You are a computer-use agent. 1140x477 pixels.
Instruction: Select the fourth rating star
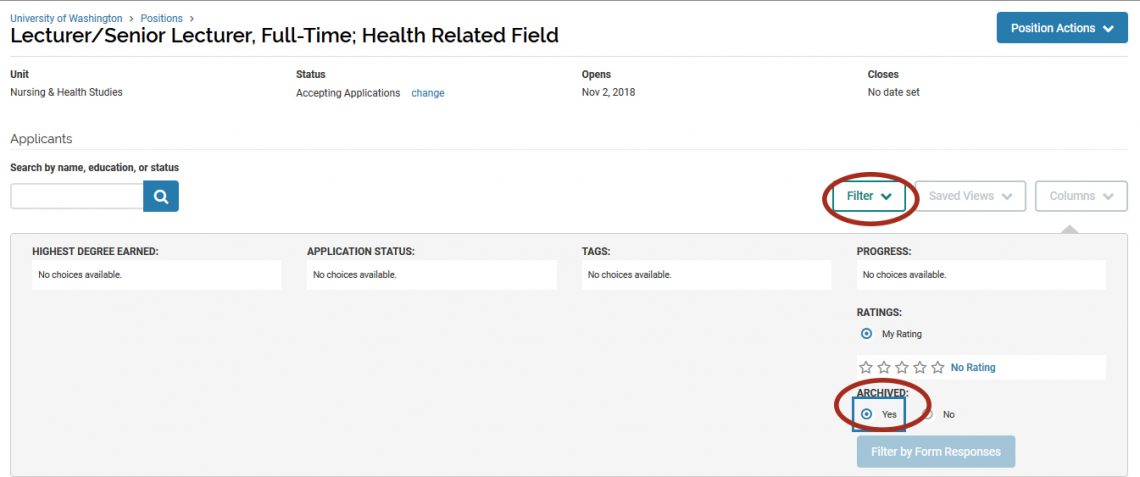[920, 368]
